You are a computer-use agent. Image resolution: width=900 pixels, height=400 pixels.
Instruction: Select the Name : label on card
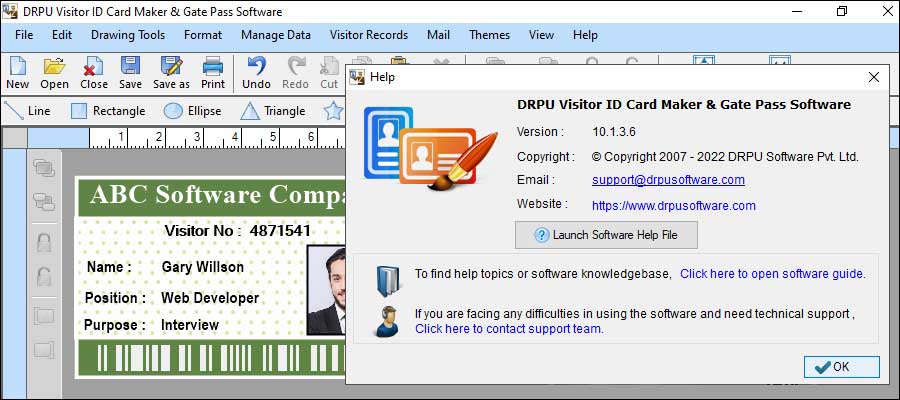click(x=109, y=267)
